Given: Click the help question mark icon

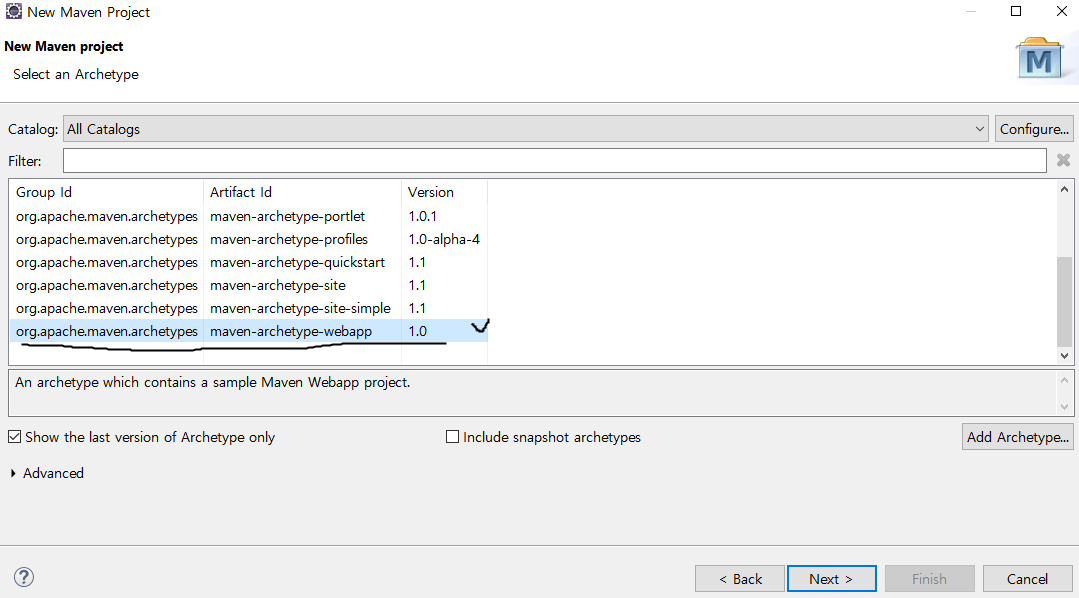Looking at the screenshot, I should [x=24, y=577].
